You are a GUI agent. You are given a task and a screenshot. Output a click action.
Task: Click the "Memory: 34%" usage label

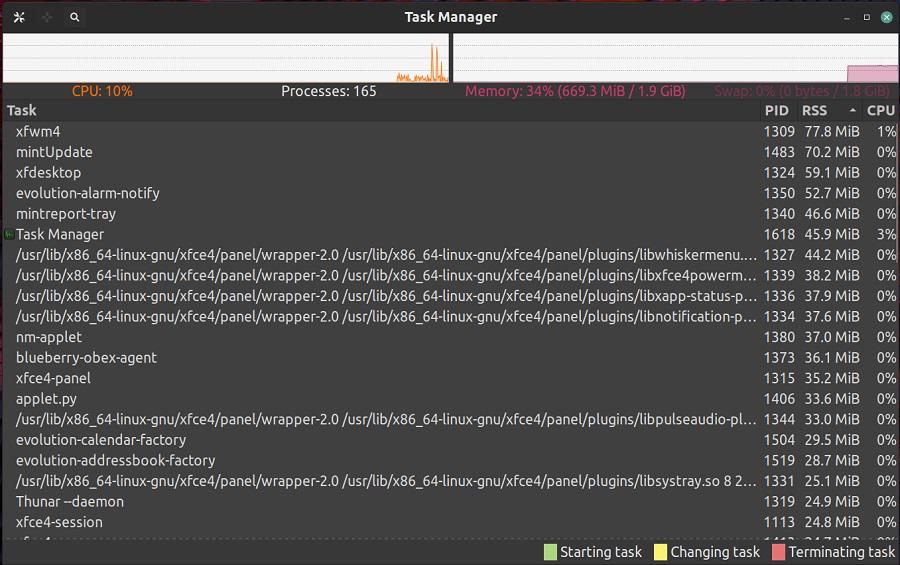pyautogui.click(x=575, y=91)
